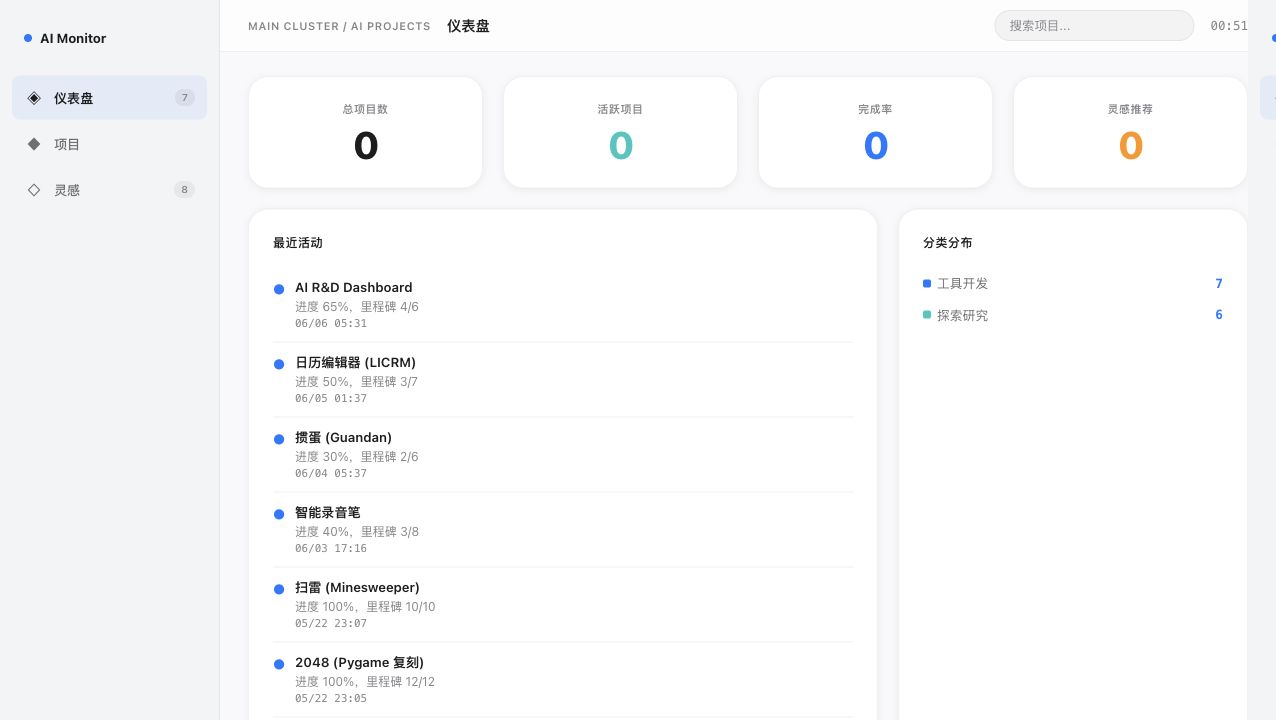Open 2048 (Pygame 复刻) activity entry
Screen dimensions: 1276x720
pos(563,680)
